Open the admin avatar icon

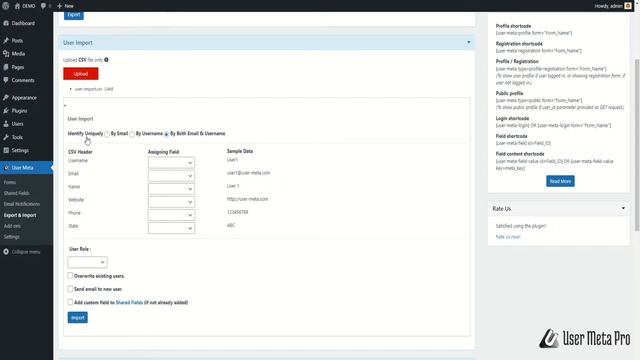coord(628,6)
